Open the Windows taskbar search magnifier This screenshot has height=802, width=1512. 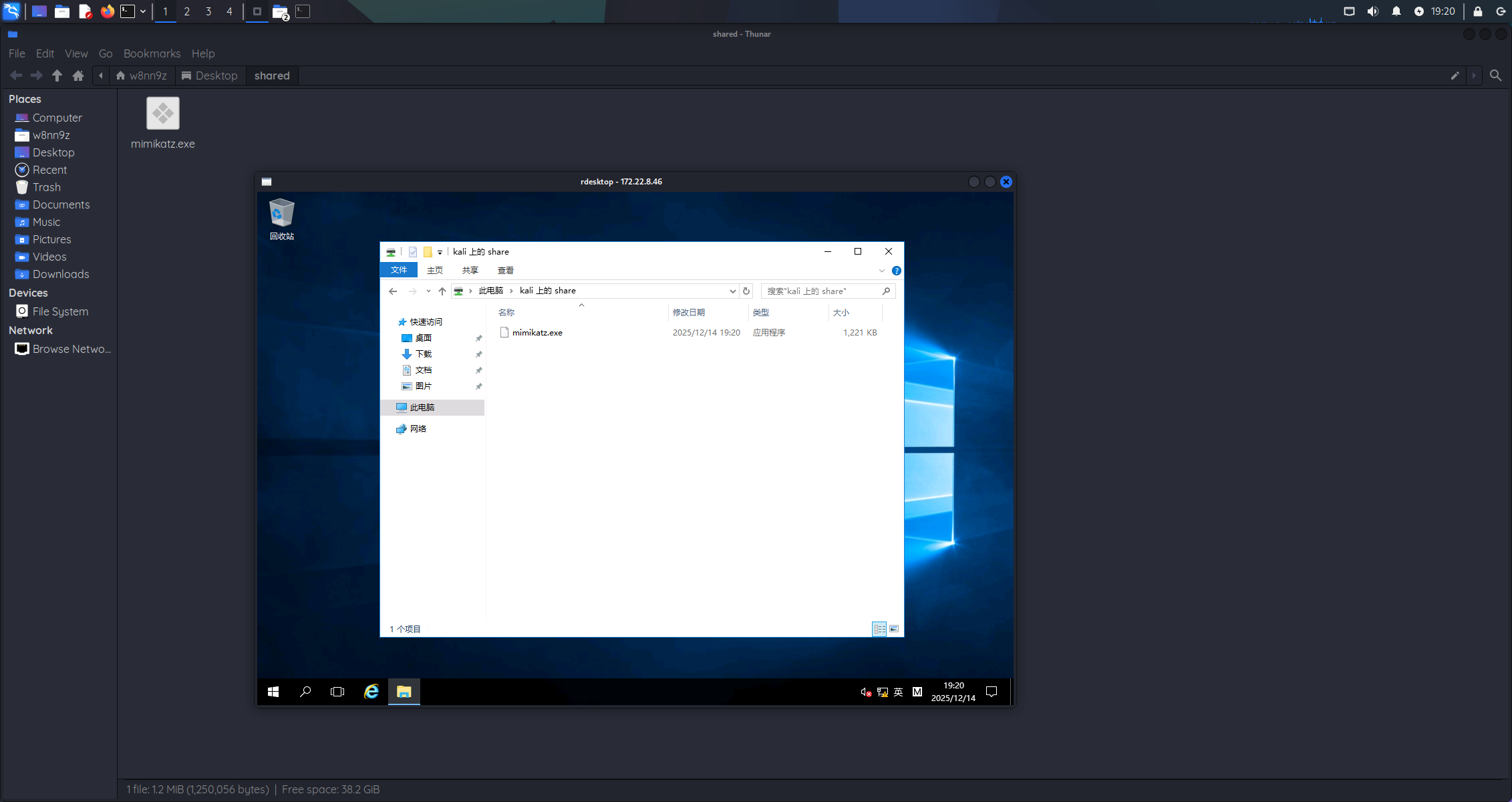(305, 692)
